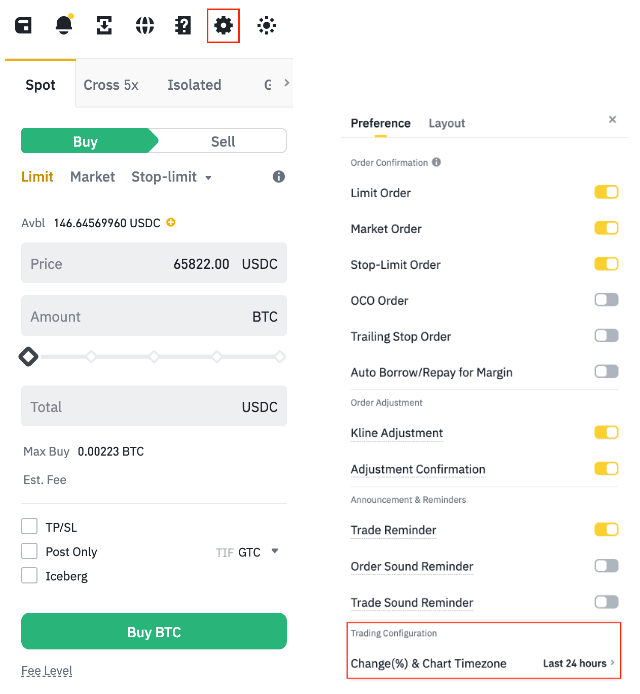Open the settings gear icon

point(224,26)
